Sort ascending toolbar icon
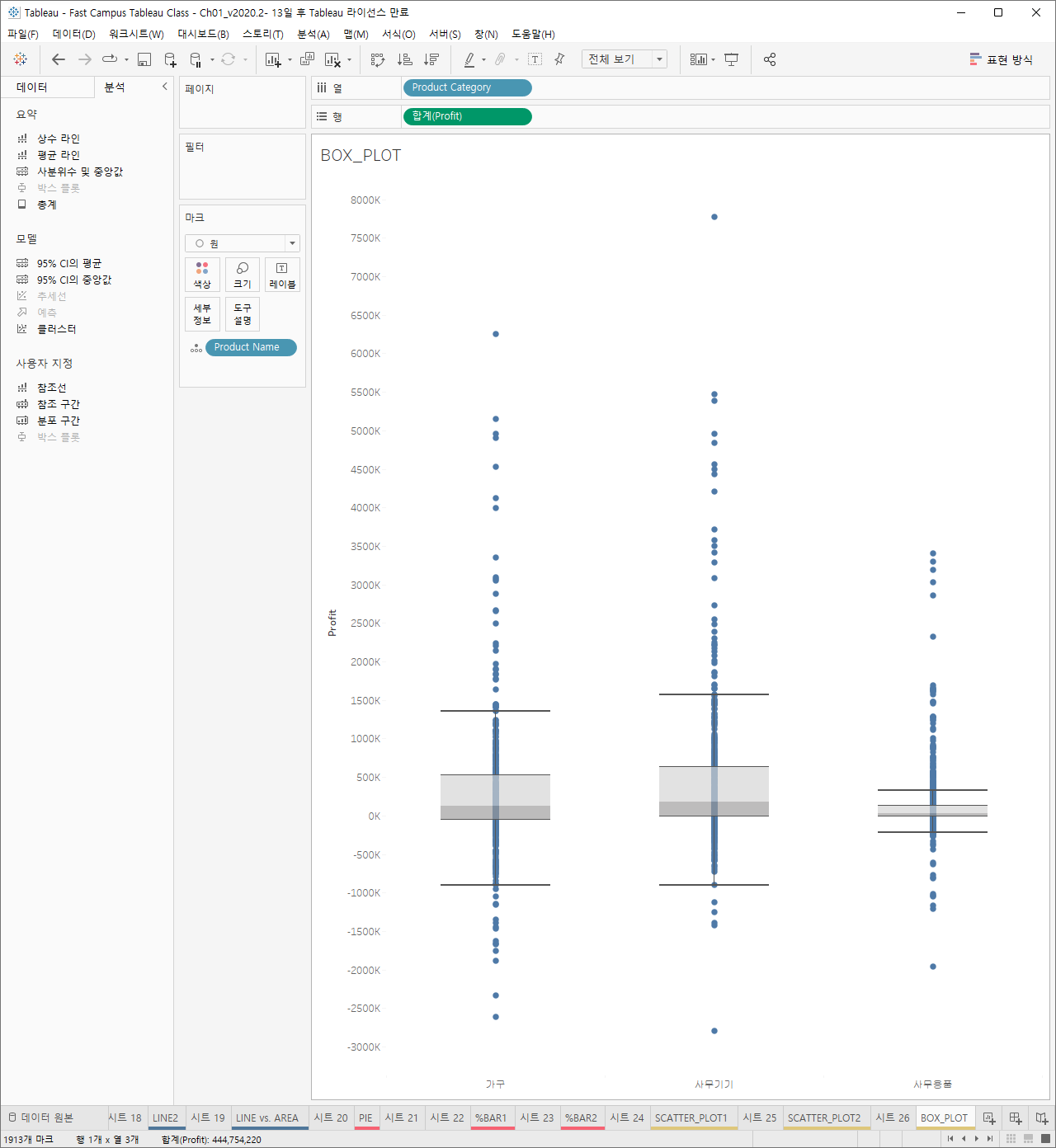 404,59
